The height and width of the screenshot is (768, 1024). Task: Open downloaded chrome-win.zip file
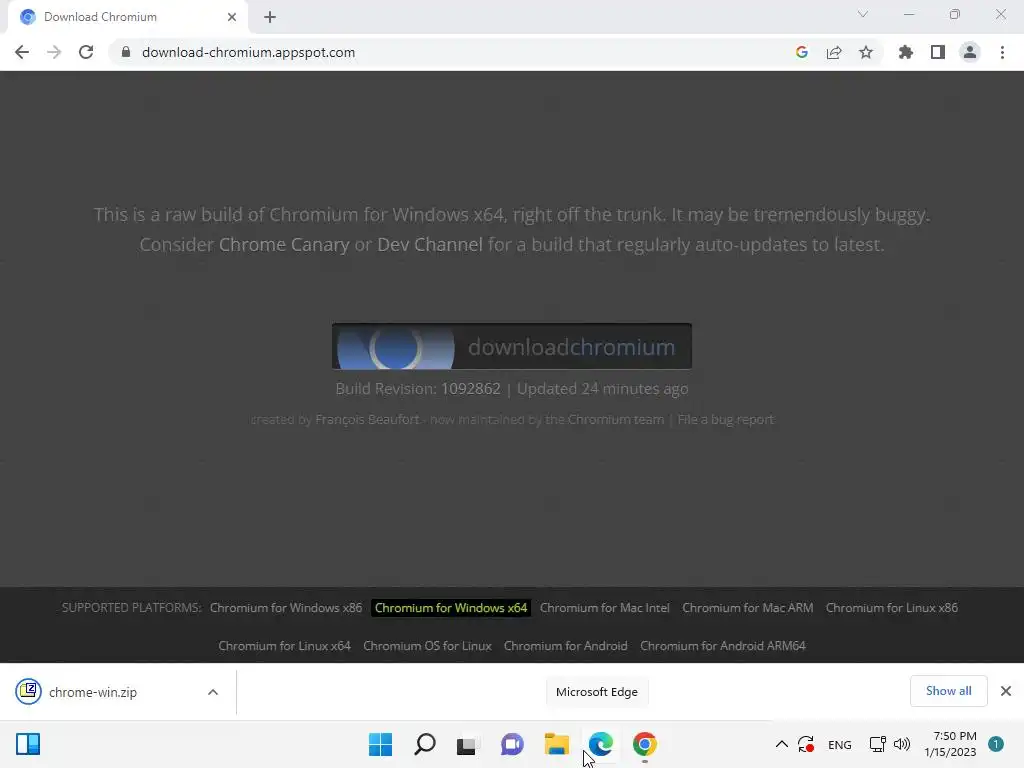coord(93,692)
